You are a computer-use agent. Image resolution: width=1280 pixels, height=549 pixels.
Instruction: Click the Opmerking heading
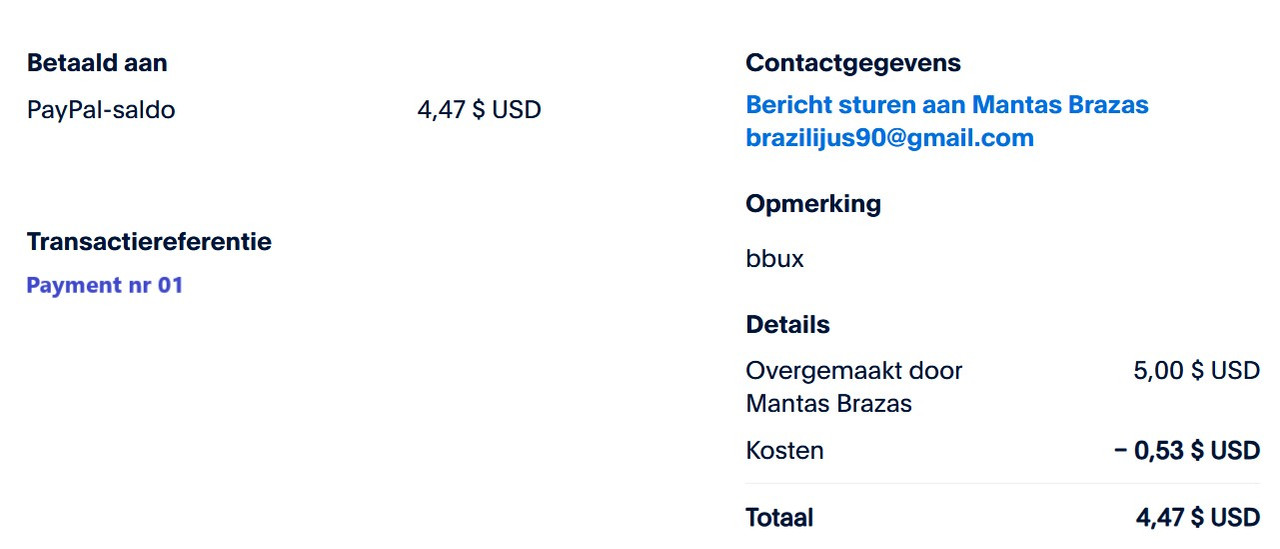tap(813, 204)
